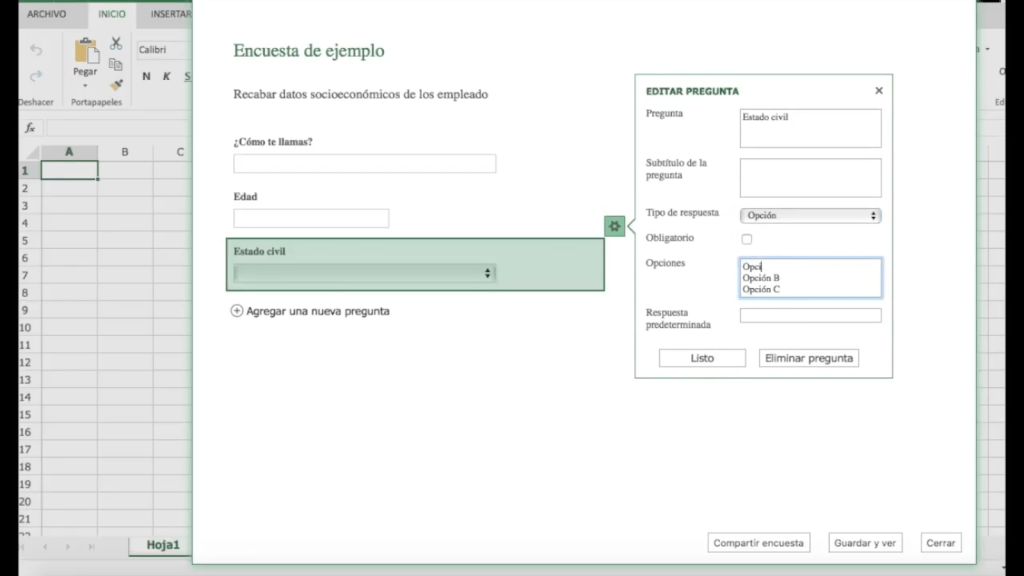The width and height of the screenshot is (1024, 576).
Task: Open the question settings gear icon
Action: 614,226
